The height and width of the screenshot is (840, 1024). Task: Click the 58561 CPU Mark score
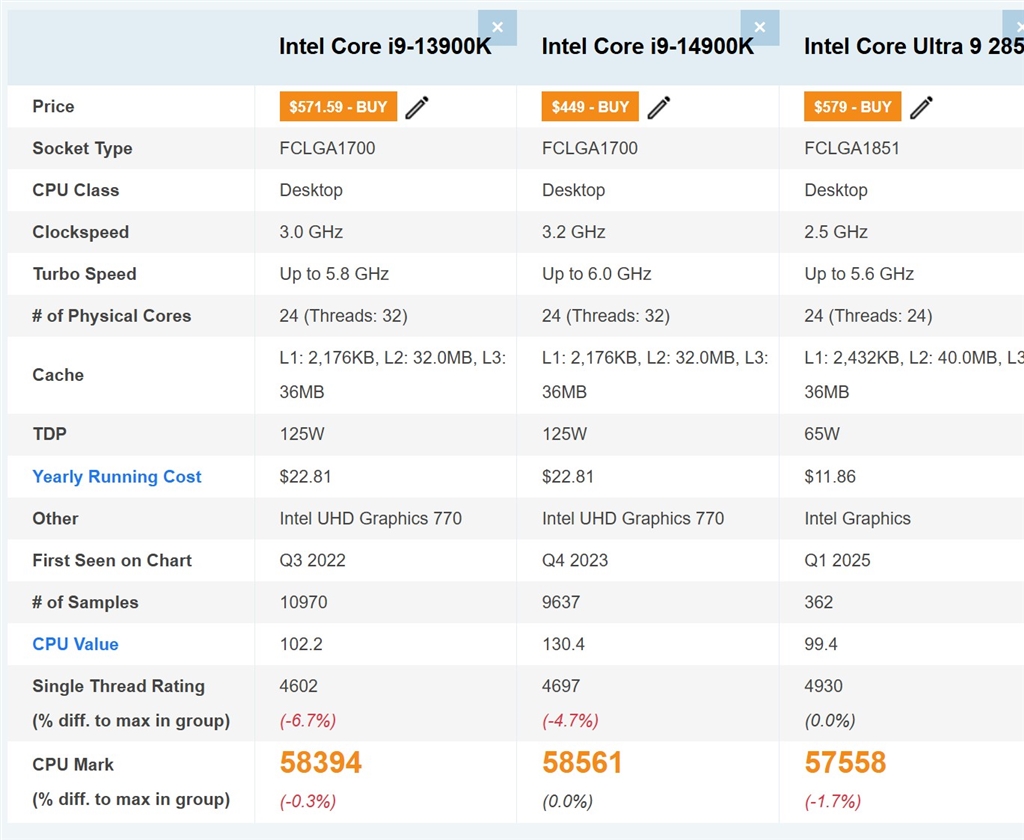[x=582, y=762]
